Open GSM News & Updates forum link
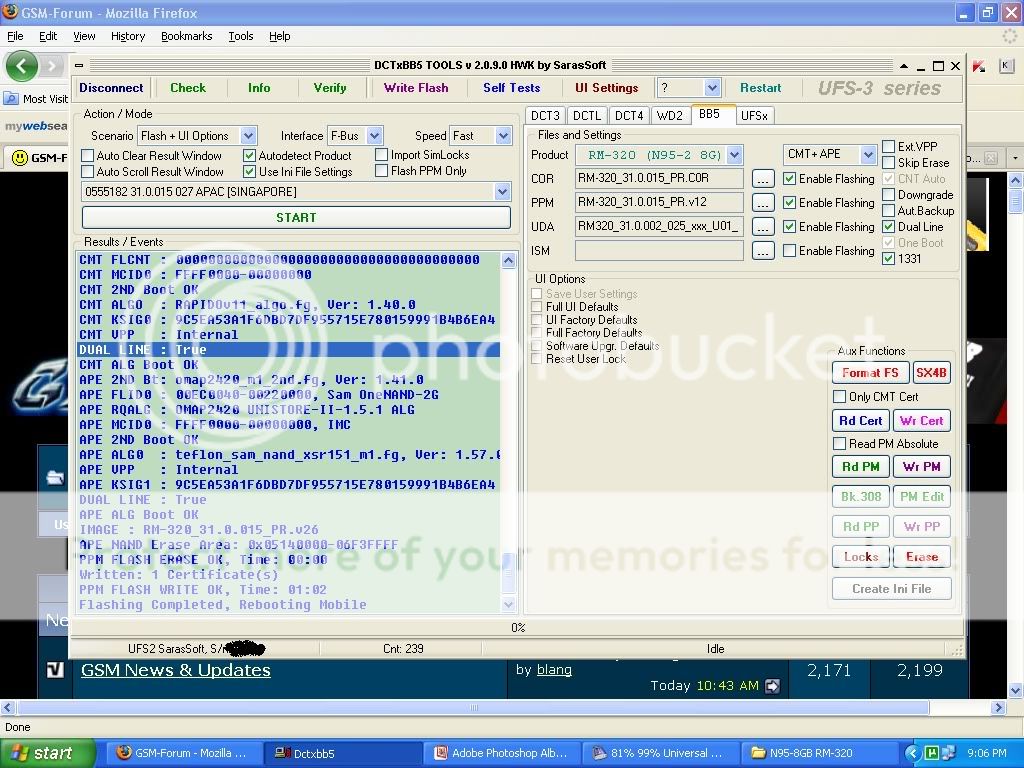This screenshot has height=768, width=1024. [x=176, y=670]
